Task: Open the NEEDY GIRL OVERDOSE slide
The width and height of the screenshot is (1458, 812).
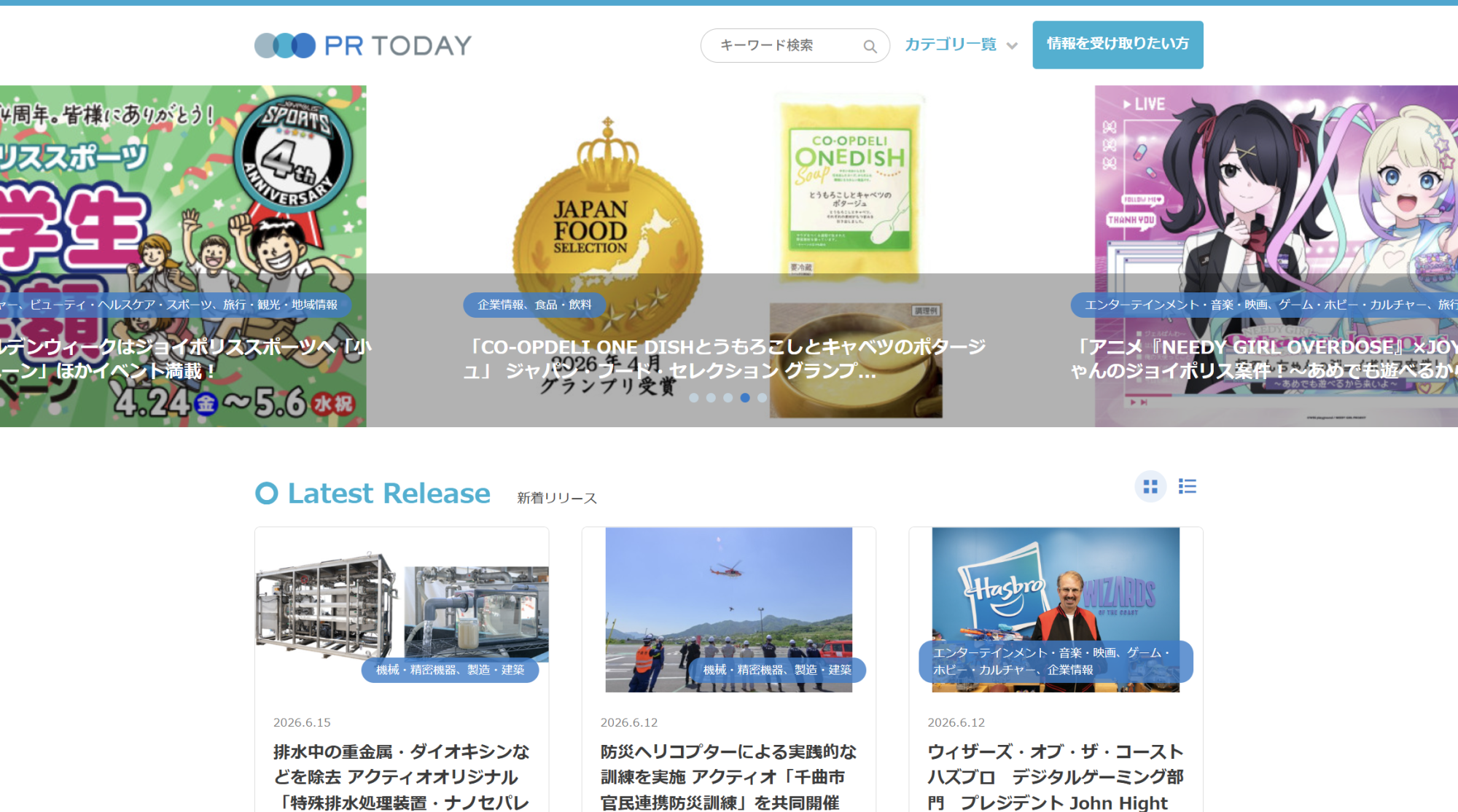Action: click(1276, 256)
